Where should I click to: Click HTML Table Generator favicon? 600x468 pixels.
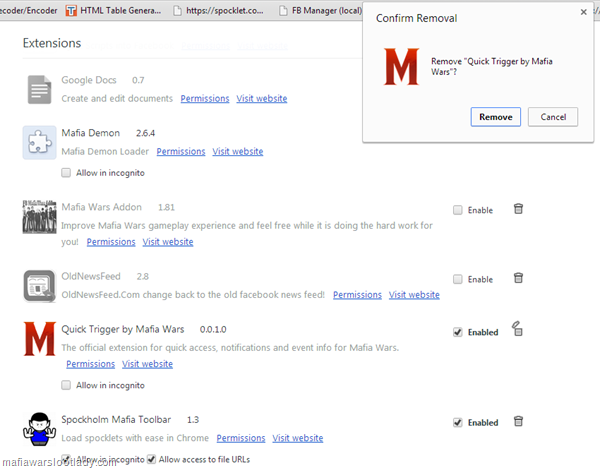click(x=71, y=11)
